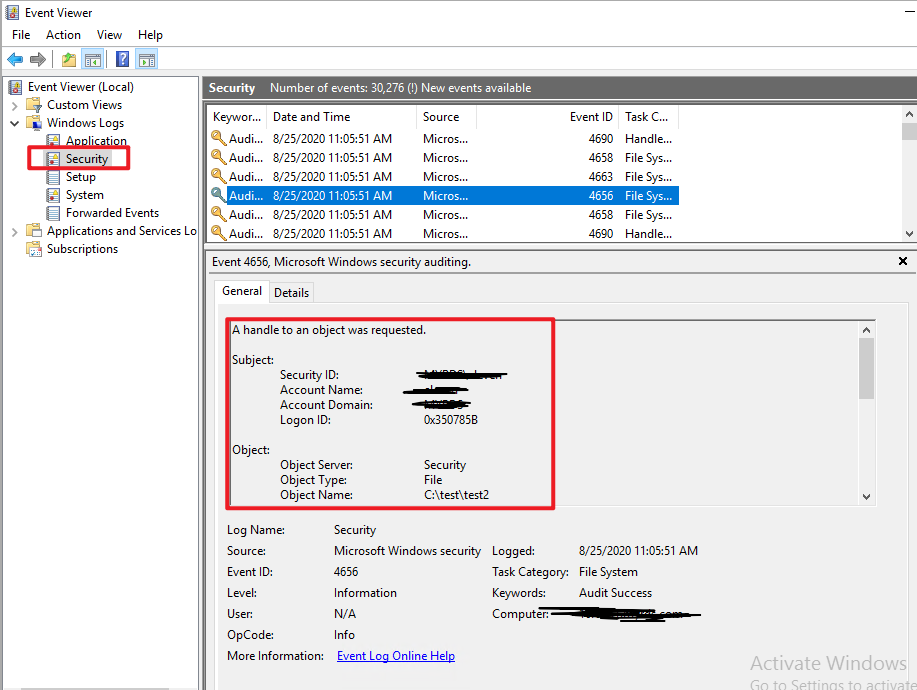Click the Task Category value File System

pos(608,572)
